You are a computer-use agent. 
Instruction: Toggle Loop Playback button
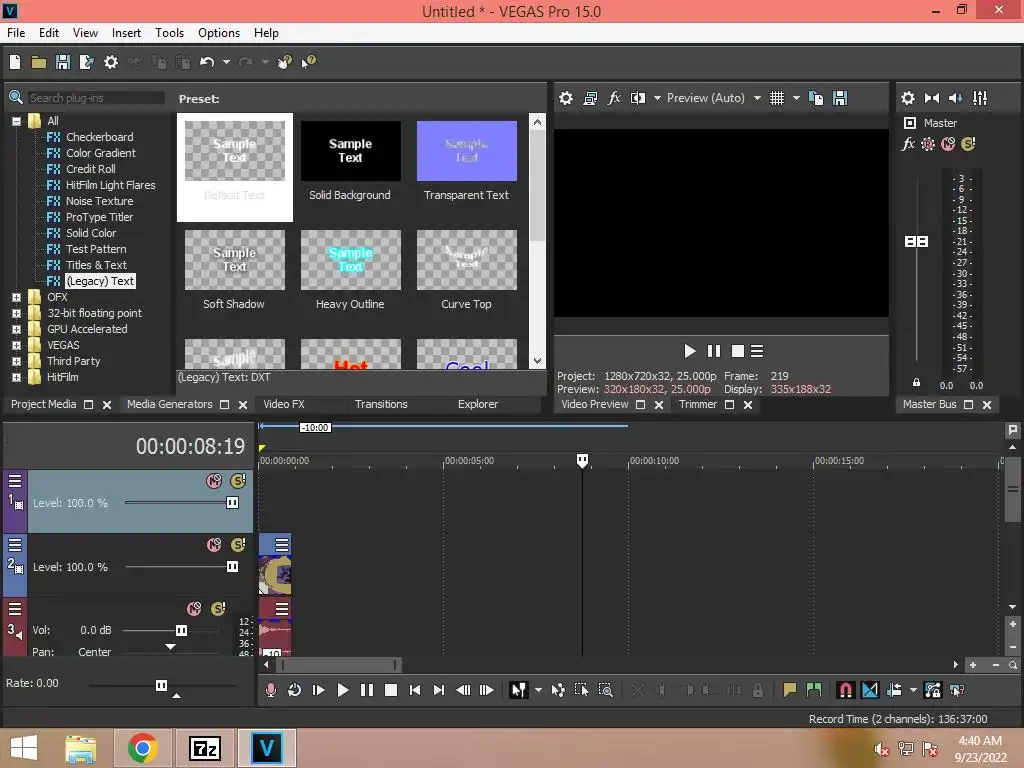[x=295, y=690]
